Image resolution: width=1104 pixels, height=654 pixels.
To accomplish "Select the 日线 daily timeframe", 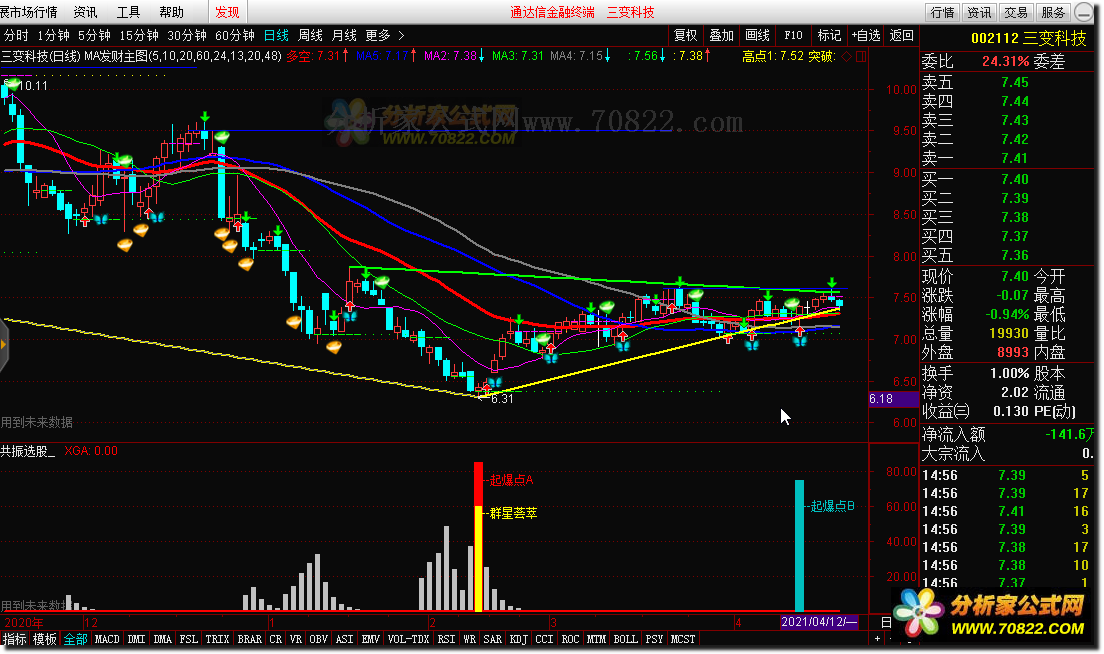I will pyautogui.click(x=276, y=35).
